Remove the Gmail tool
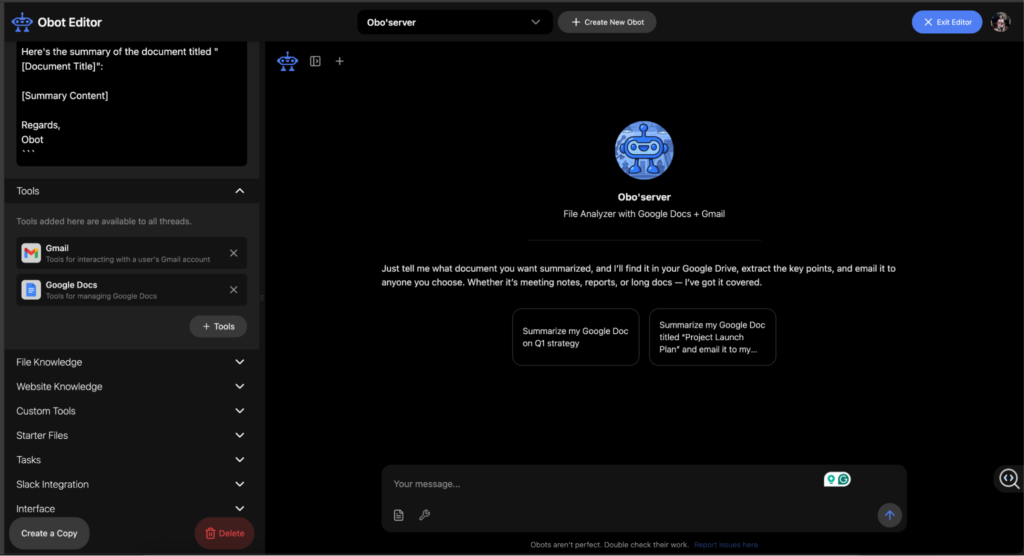Viewport: 1024px width, 556px height. click(x=234, y=253)
